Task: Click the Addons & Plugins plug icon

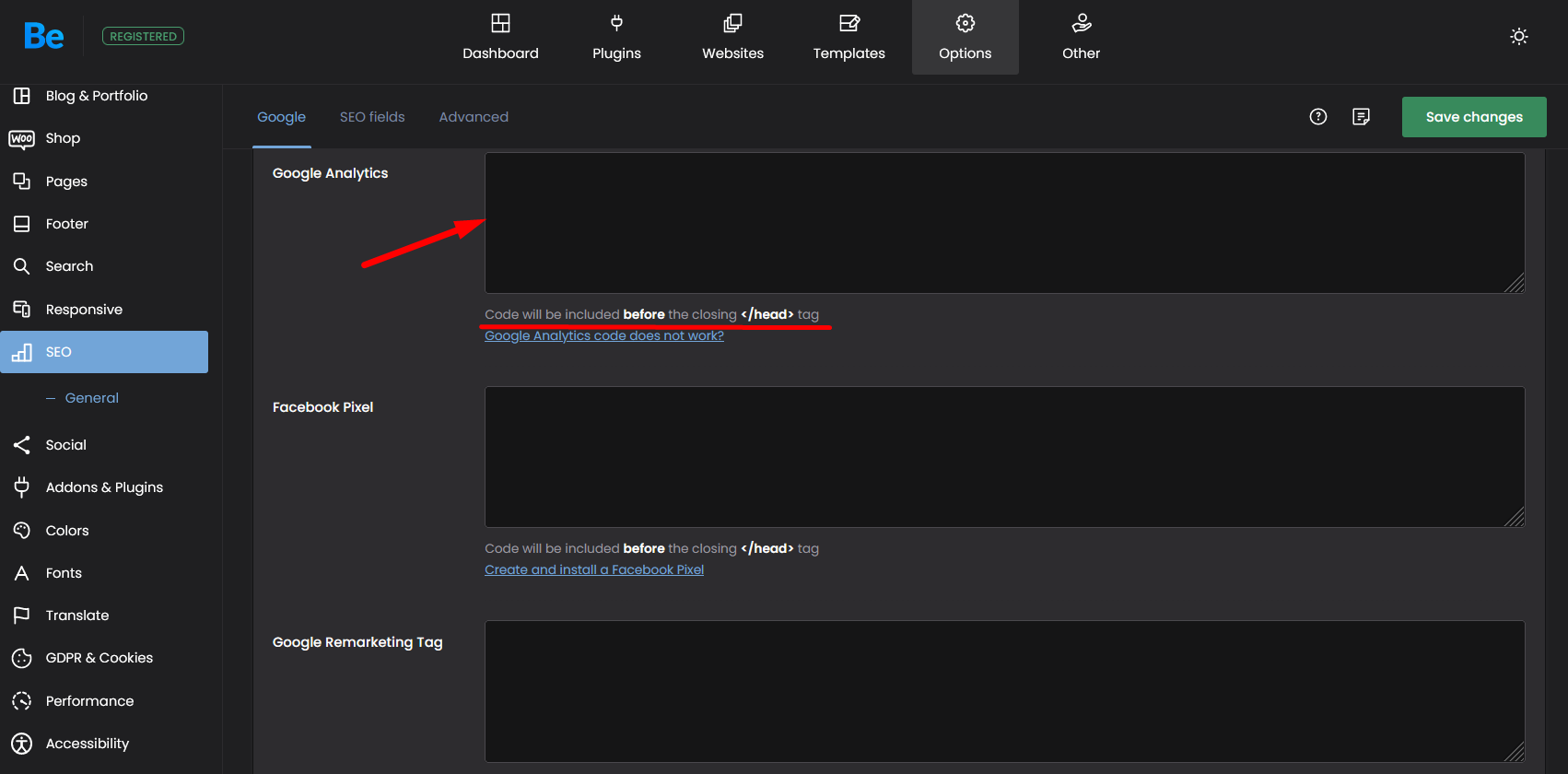Action: (22, 487)
